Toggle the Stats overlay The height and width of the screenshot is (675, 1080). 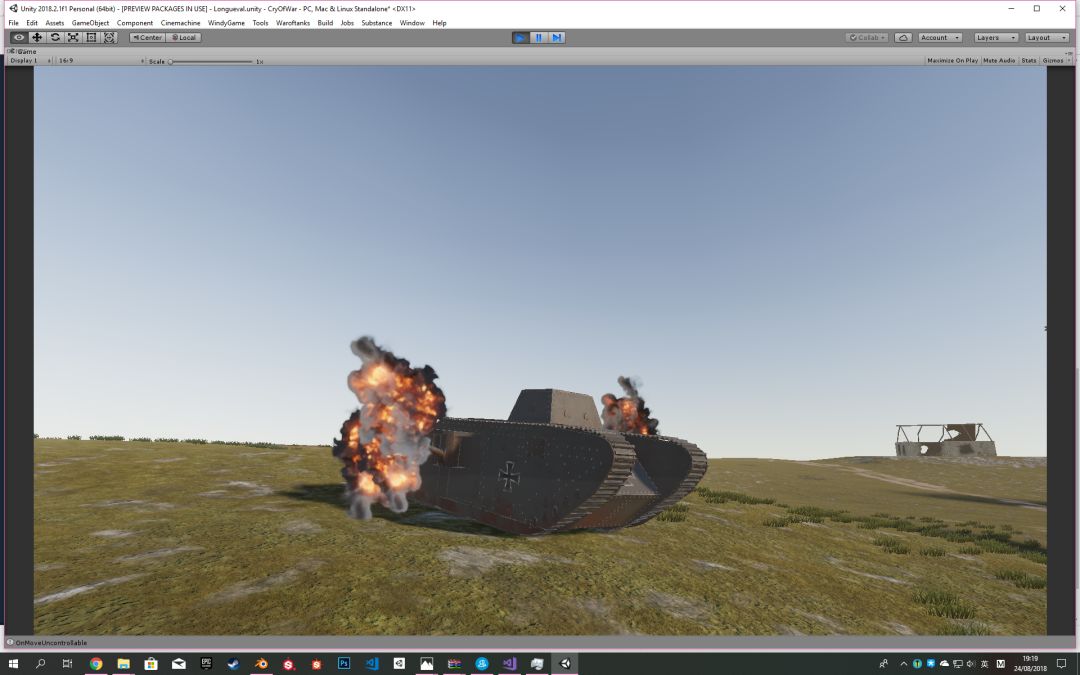1029,61
